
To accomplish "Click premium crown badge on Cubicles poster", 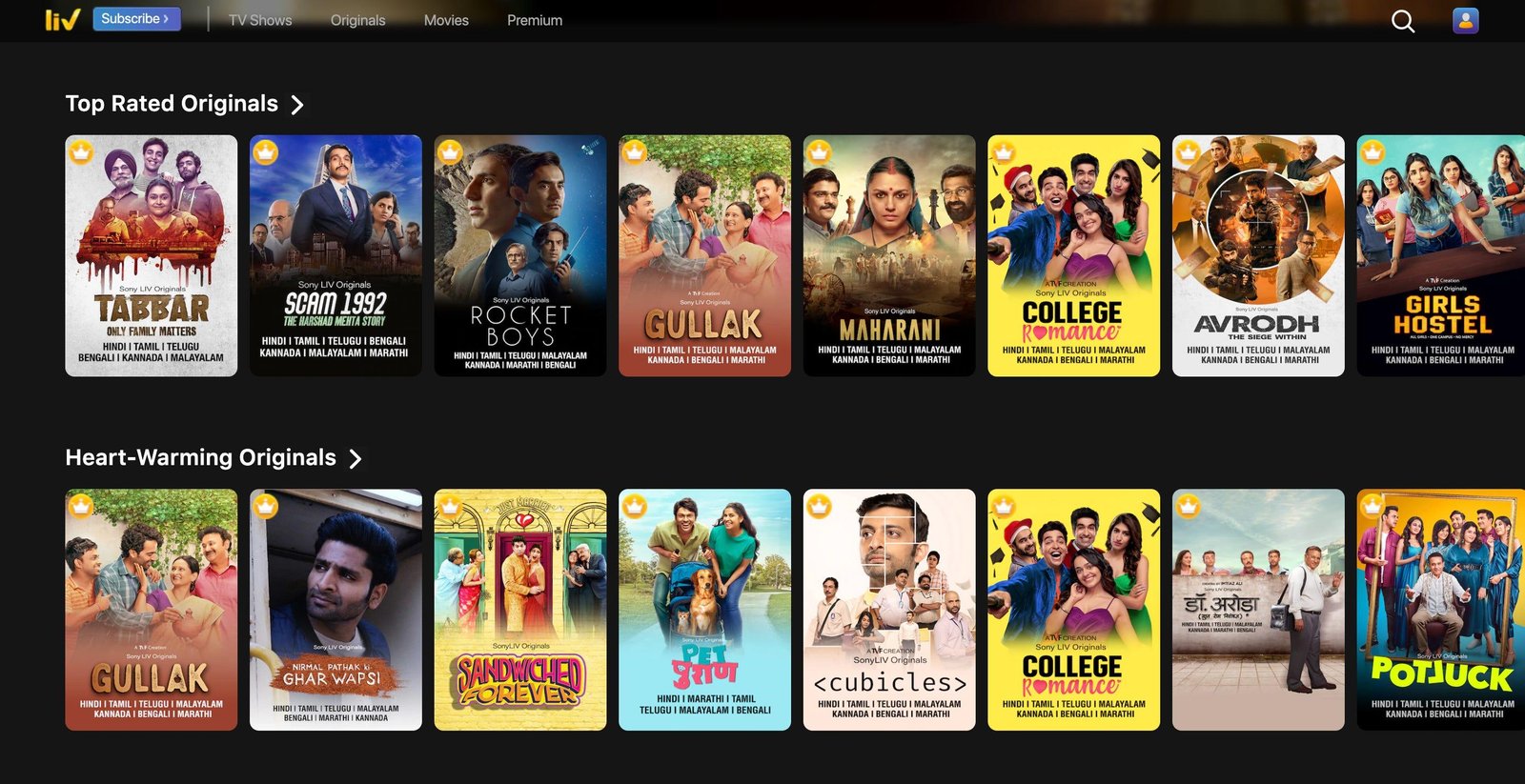I will (x=820, y=506).
